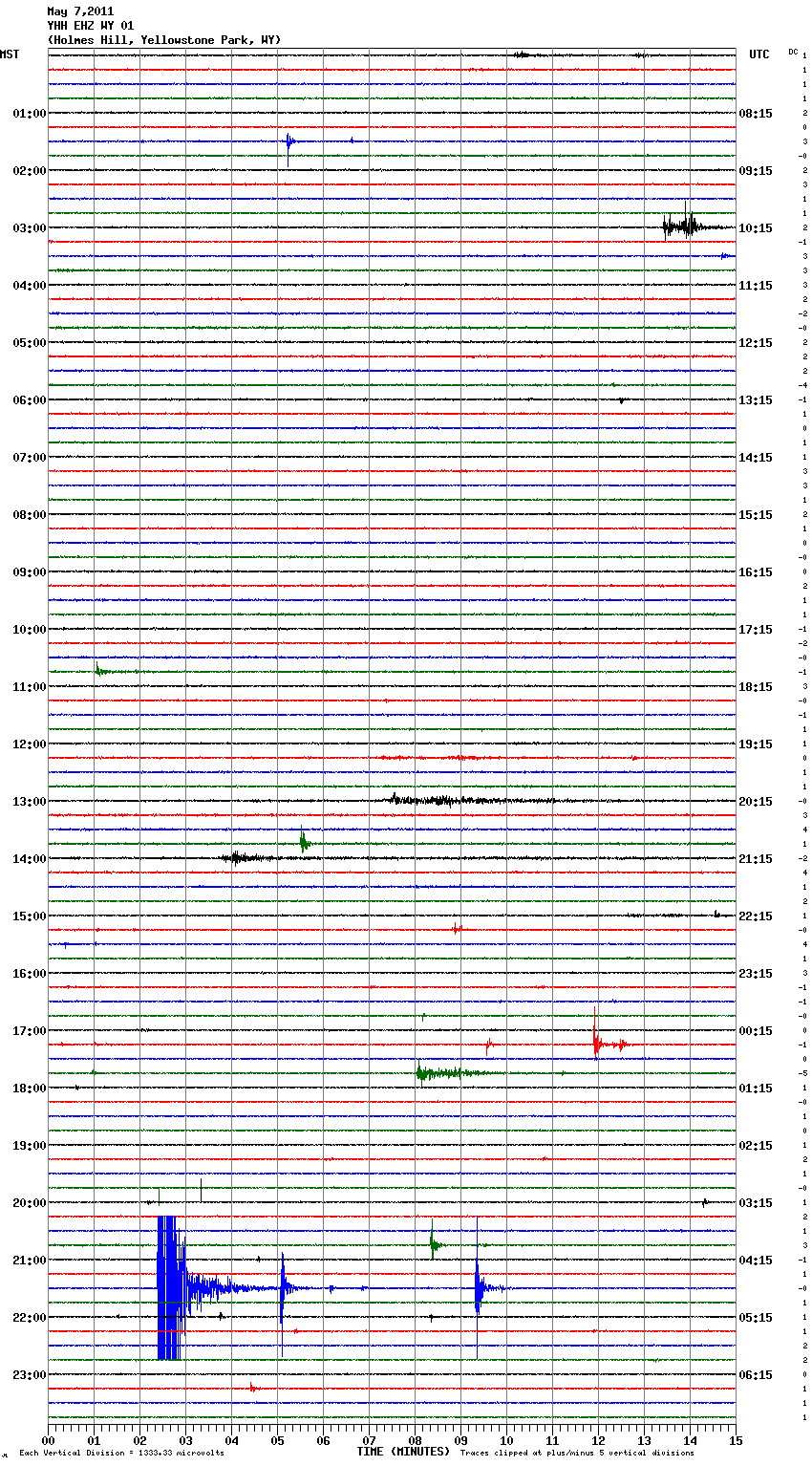Screen dimensions: 812x1466
Task: Click the 12:15 UTC time label
Action: point(756,343)
